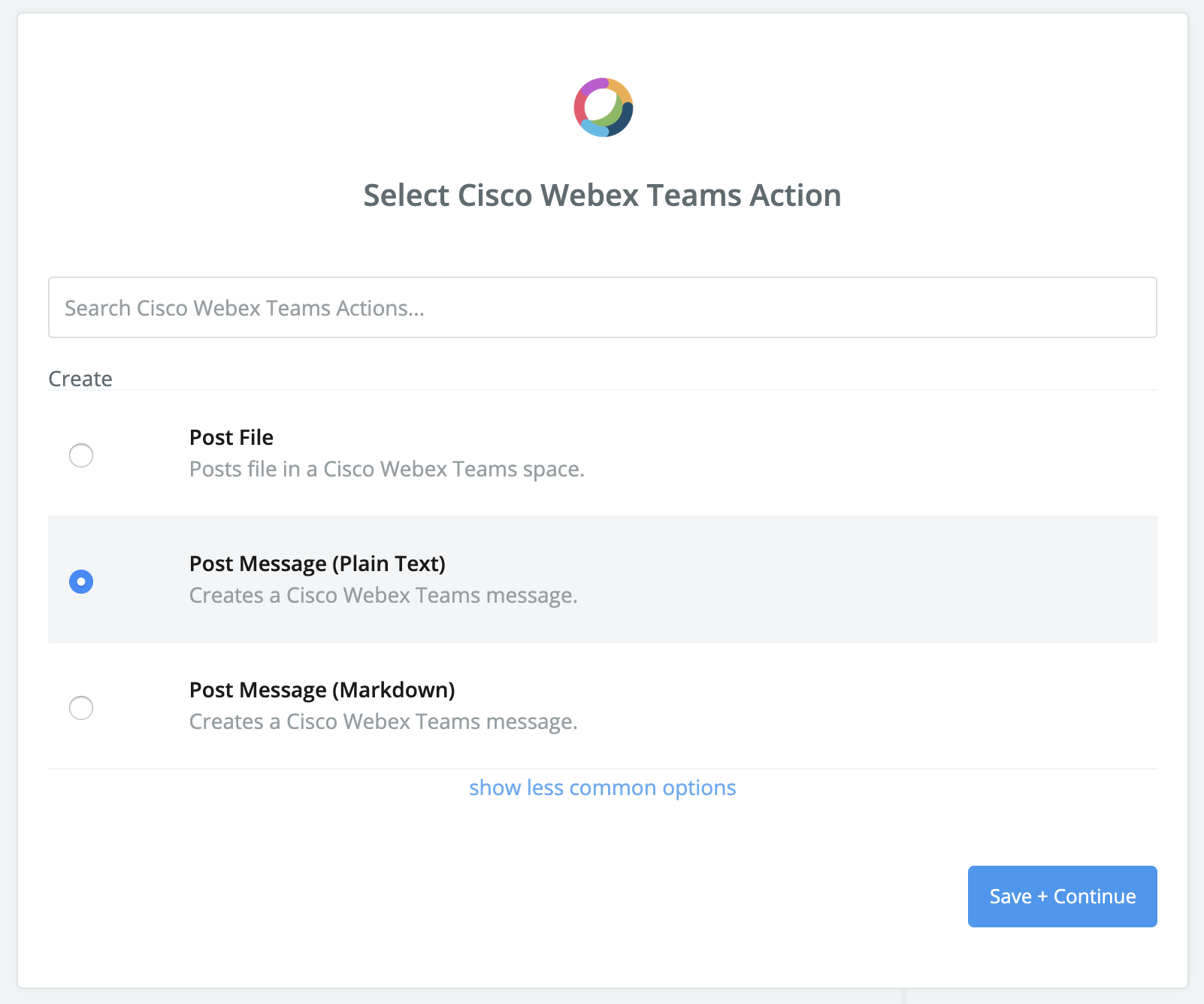Click the highlighted background of the selected action row

coord(864,579)
